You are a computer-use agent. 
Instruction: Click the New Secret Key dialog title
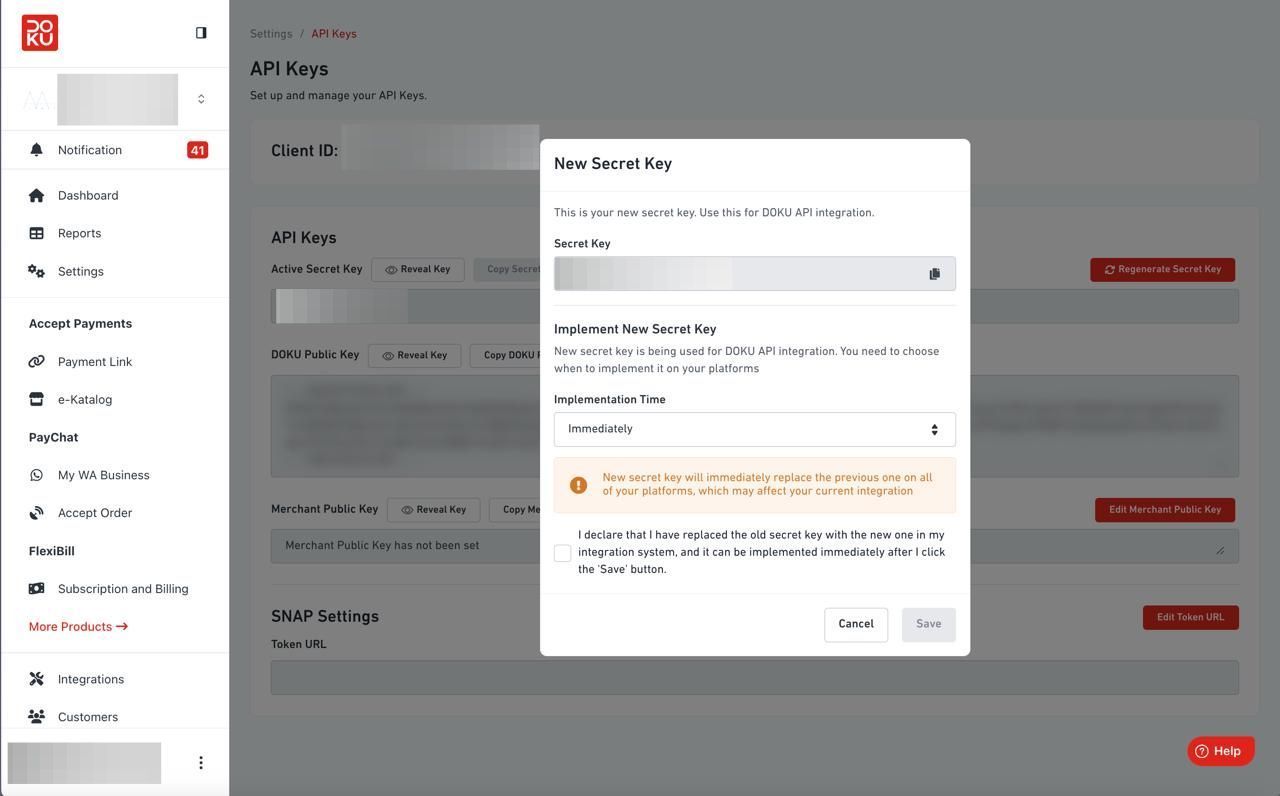click(x=613, y=164)
